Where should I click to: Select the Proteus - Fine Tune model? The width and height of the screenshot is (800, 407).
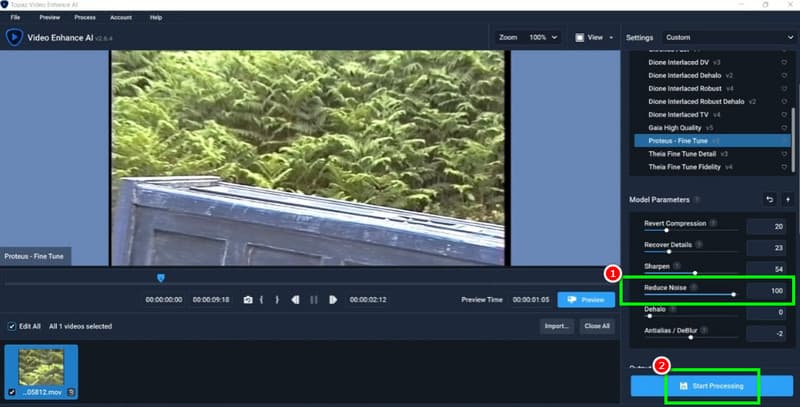[711, 141]
